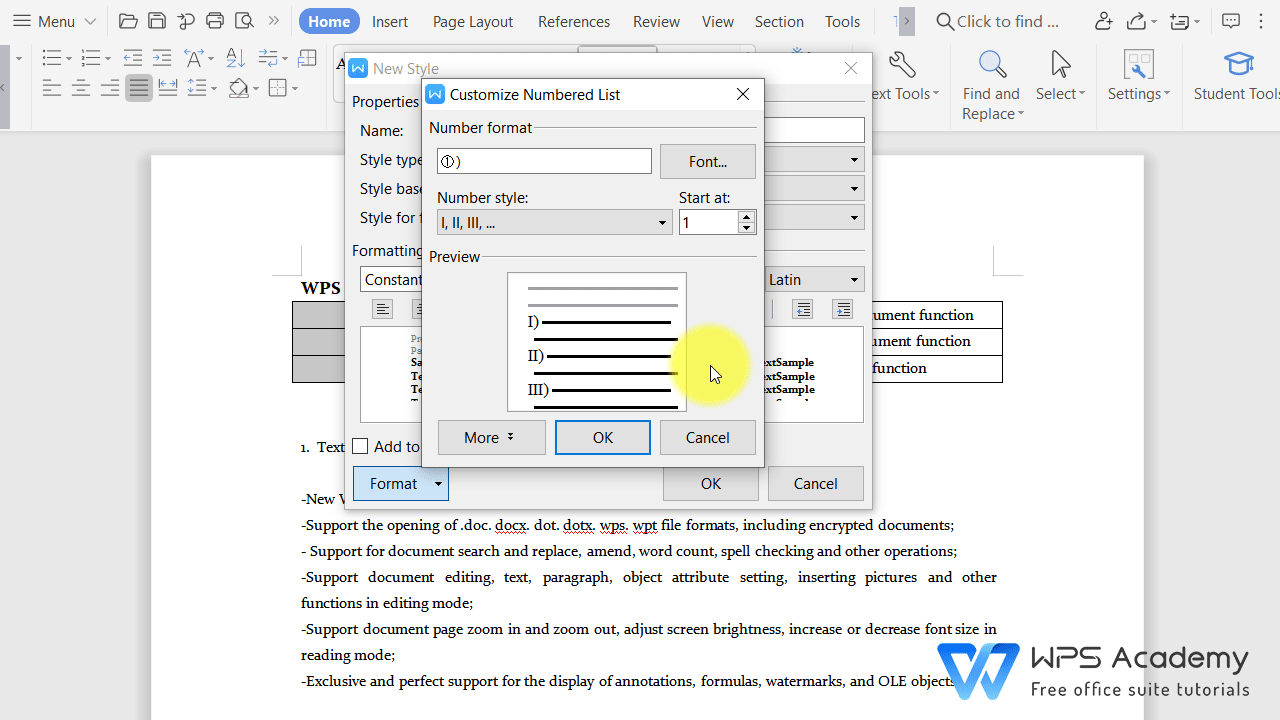Click the Decrease Indent icon
Screen dimensions: 1280x720
tap(132, 58)
